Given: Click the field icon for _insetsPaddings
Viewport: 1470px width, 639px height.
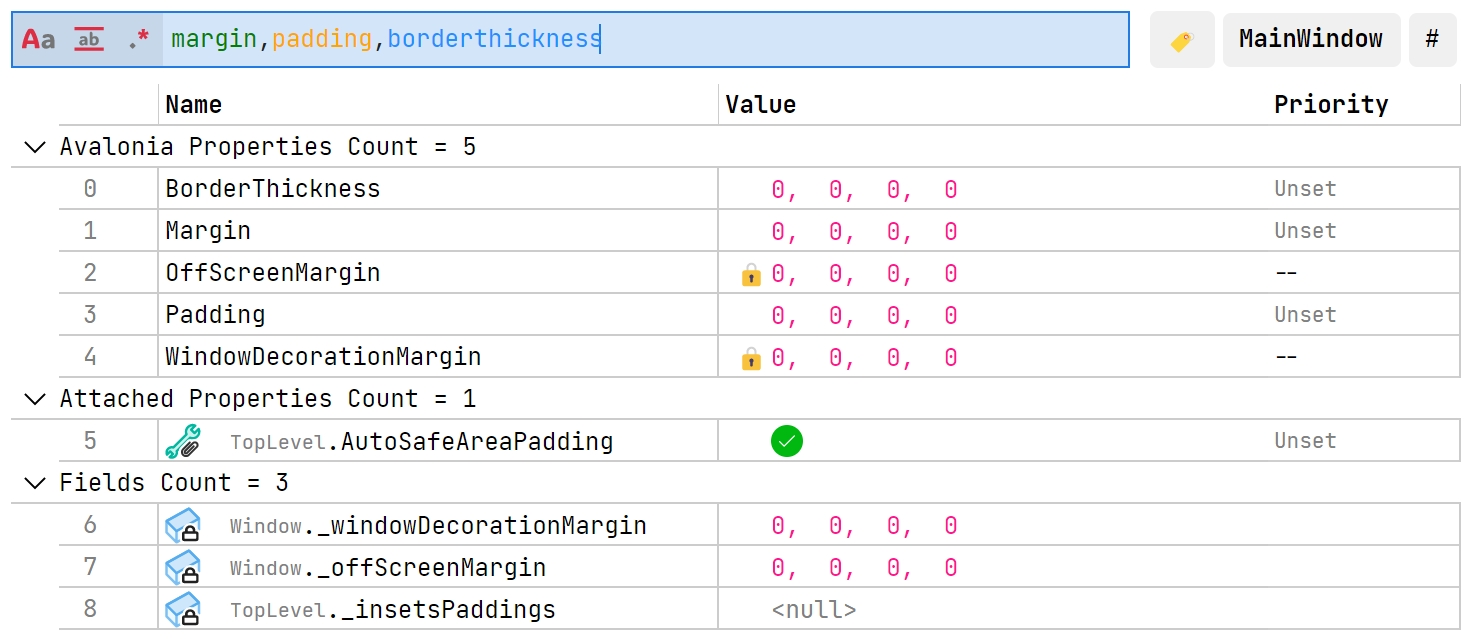Looking at the screenshot, I should [x=183, y=610].
